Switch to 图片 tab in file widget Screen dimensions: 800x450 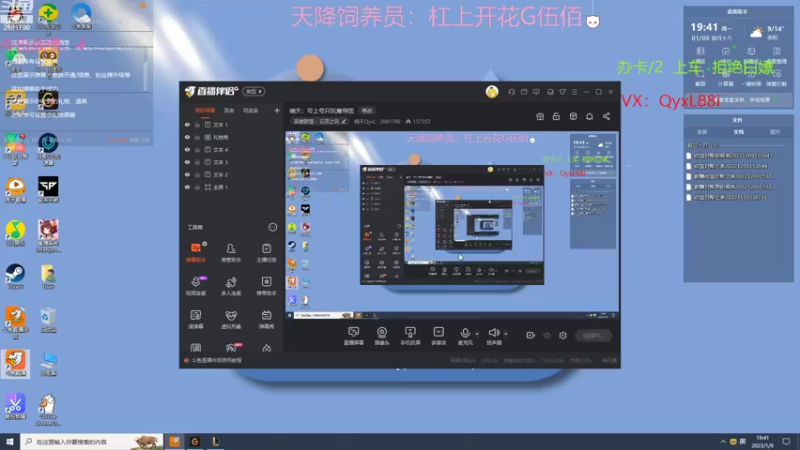774,132
